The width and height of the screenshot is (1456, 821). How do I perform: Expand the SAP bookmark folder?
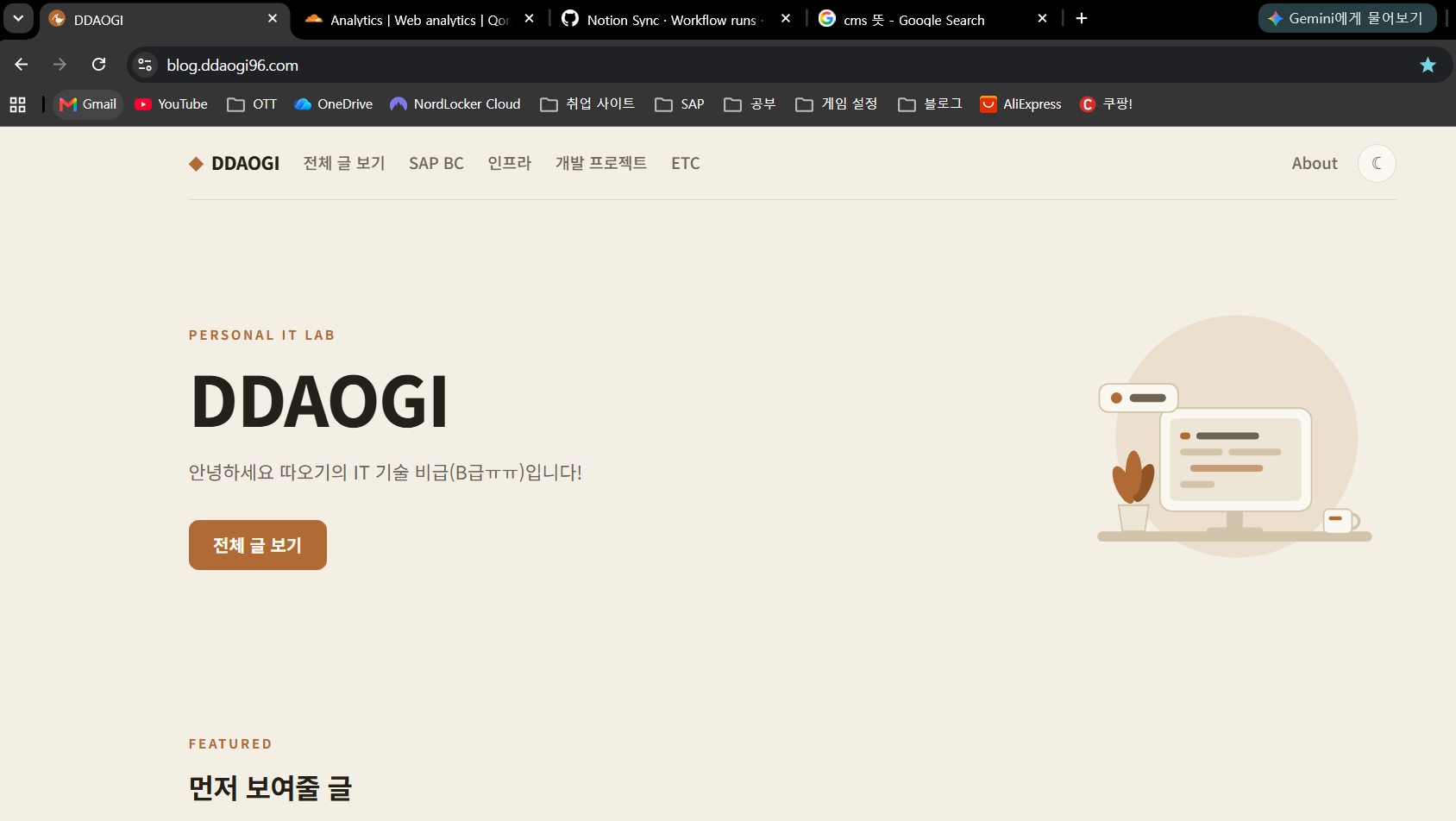point(680,104)
